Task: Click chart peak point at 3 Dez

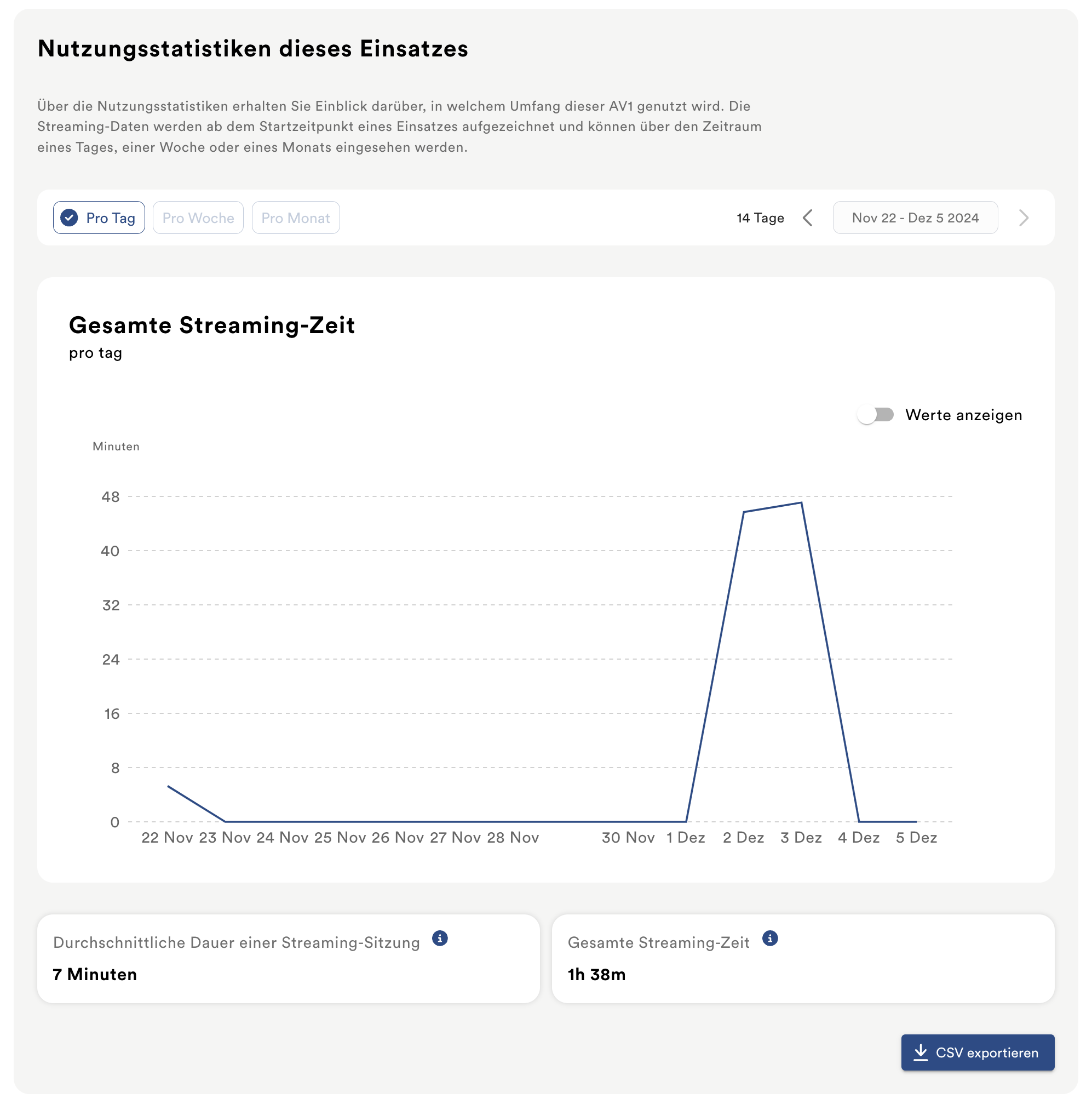Action: pyautogui.click(x=801, y=503)
